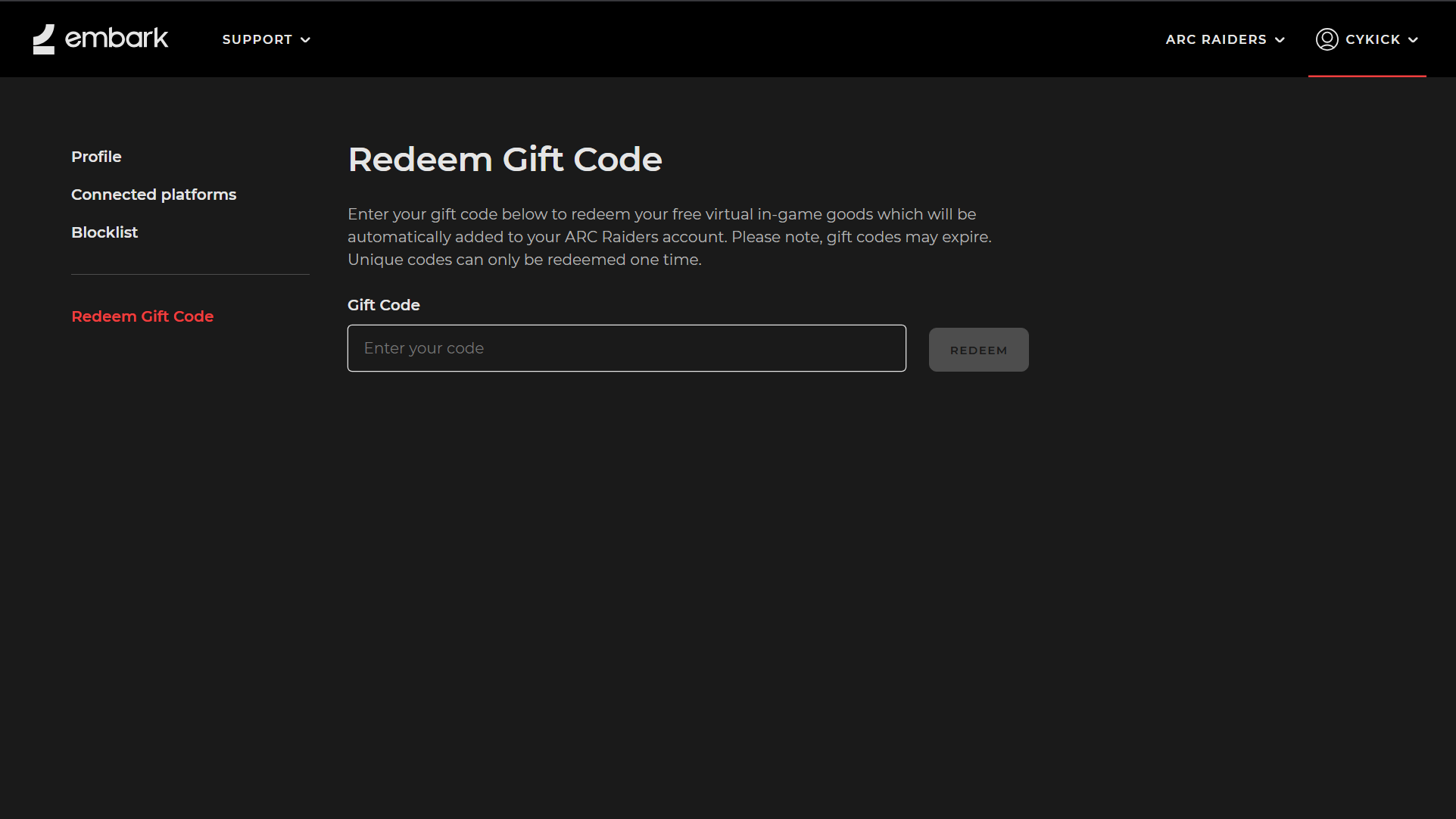Viewport: 1456px width, 819px height.
Task: Click the Gift Code field label
Action: (x=383, y=305)
